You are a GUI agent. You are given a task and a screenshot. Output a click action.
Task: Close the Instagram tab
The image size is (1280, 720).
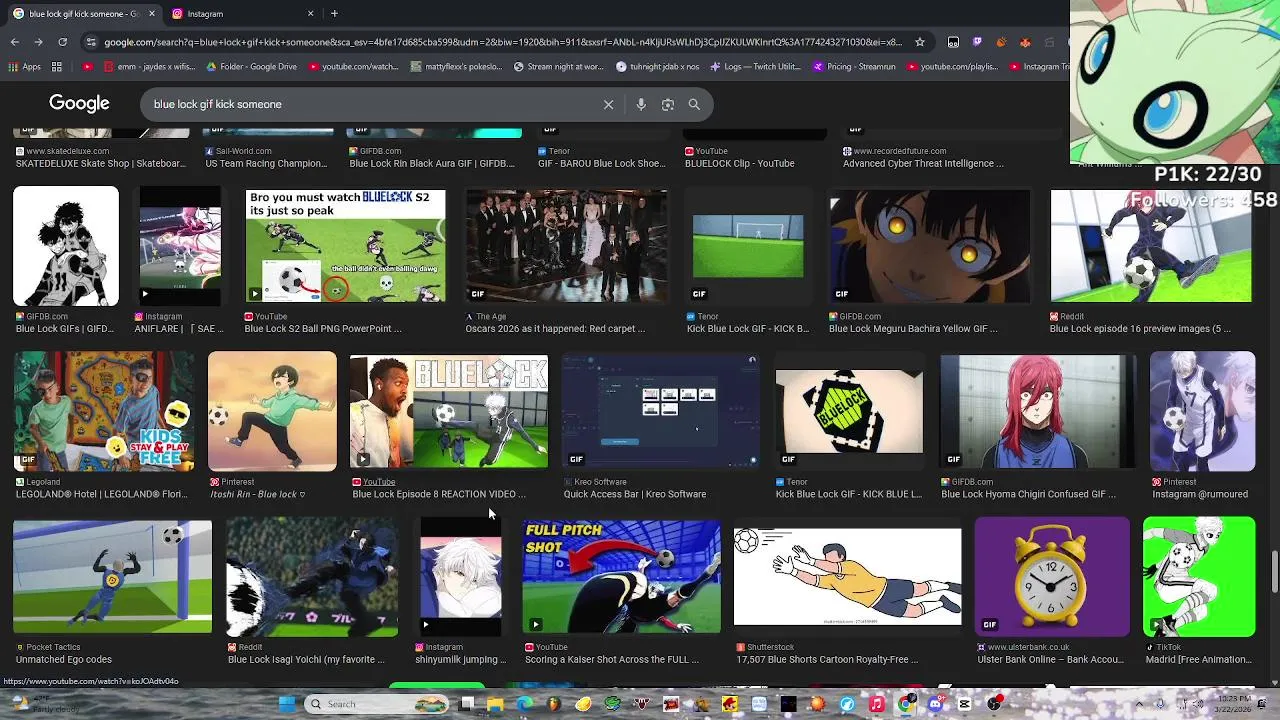(310, 14)
